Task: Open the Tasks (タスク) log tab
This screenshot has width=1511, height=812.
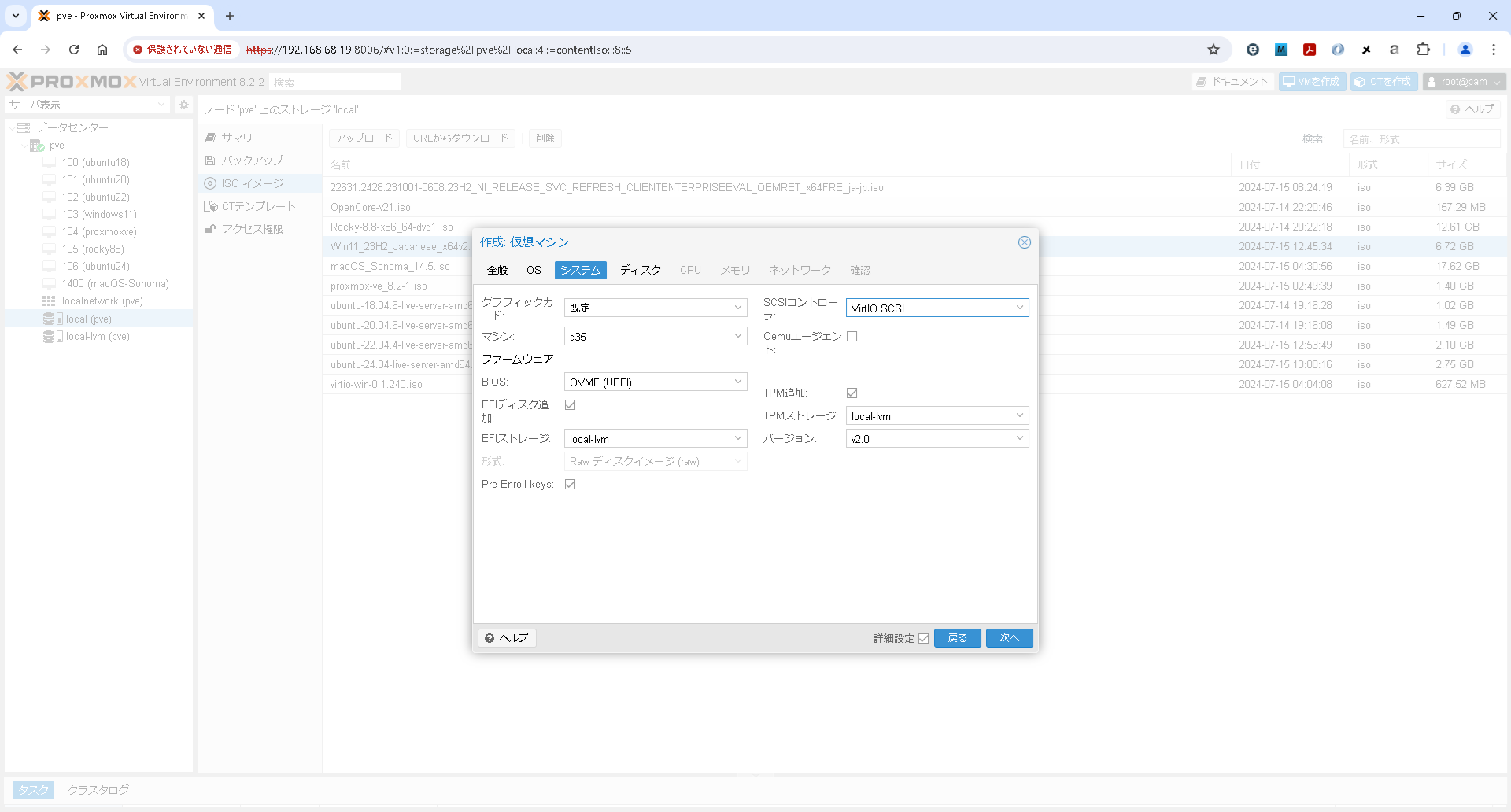Action: (33, 790)
